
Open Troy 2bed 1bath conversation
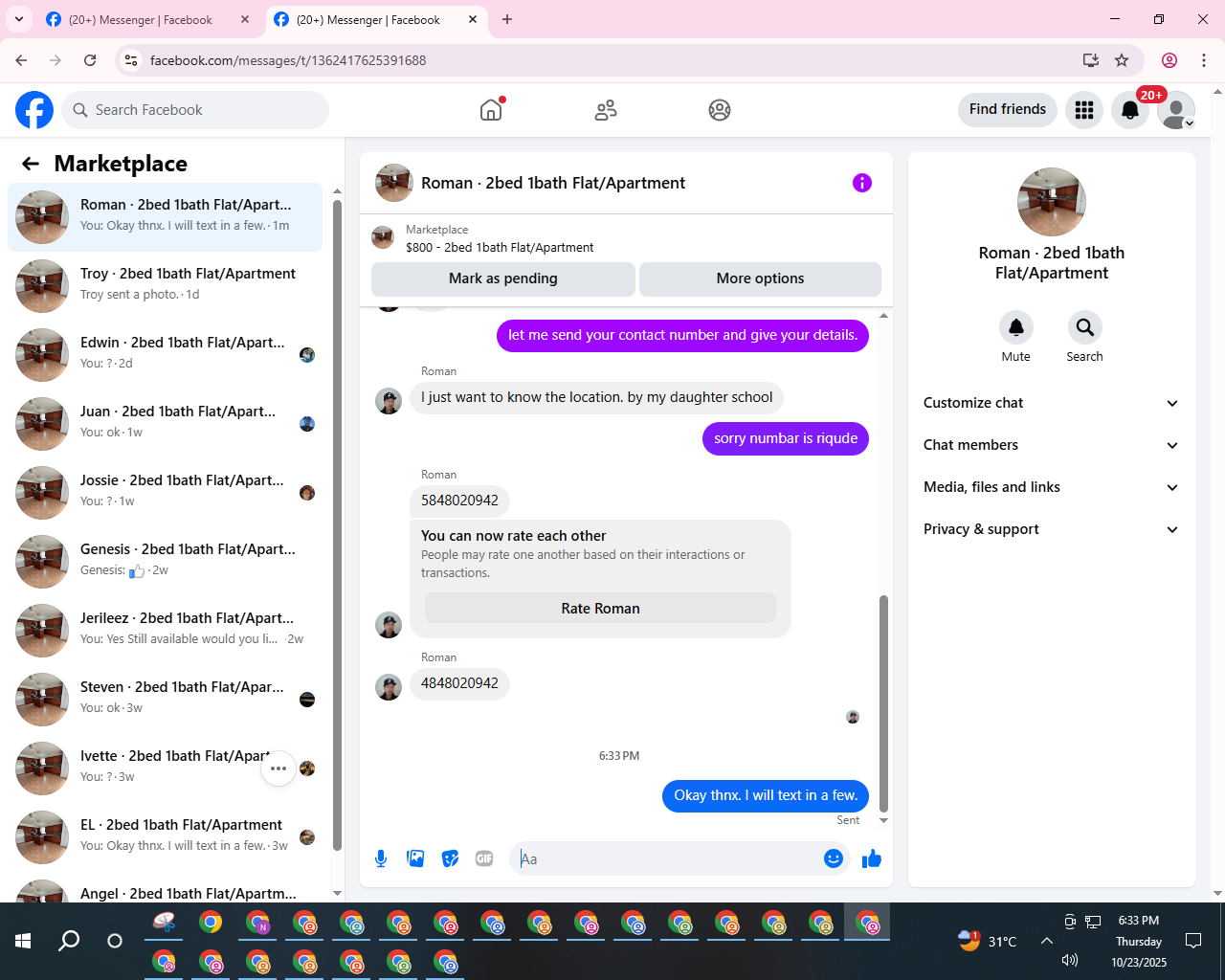click(x=165, y=286)
